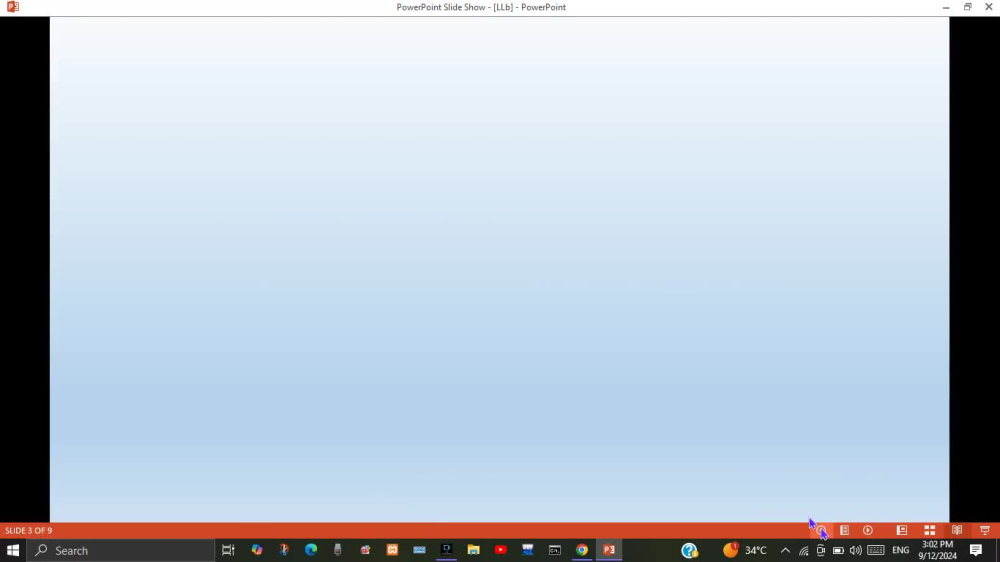Click the PowerPoint taskbar icon
Viewport: 1000px width, 562px height.
(x=609, y=550)
